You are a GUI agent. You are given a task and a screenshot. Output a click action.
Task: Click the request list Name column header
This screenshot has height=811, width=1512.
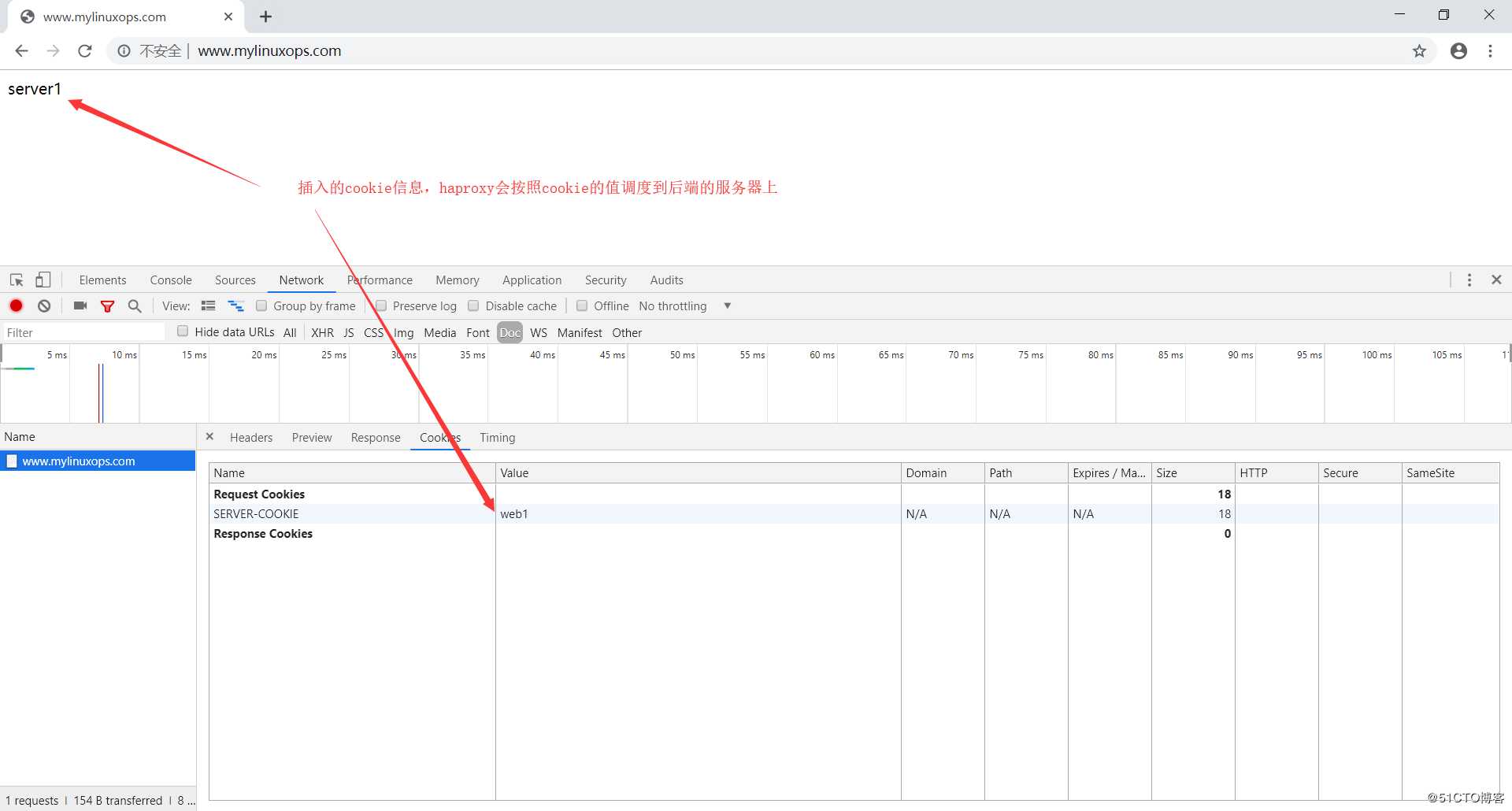tap(98, 437)
